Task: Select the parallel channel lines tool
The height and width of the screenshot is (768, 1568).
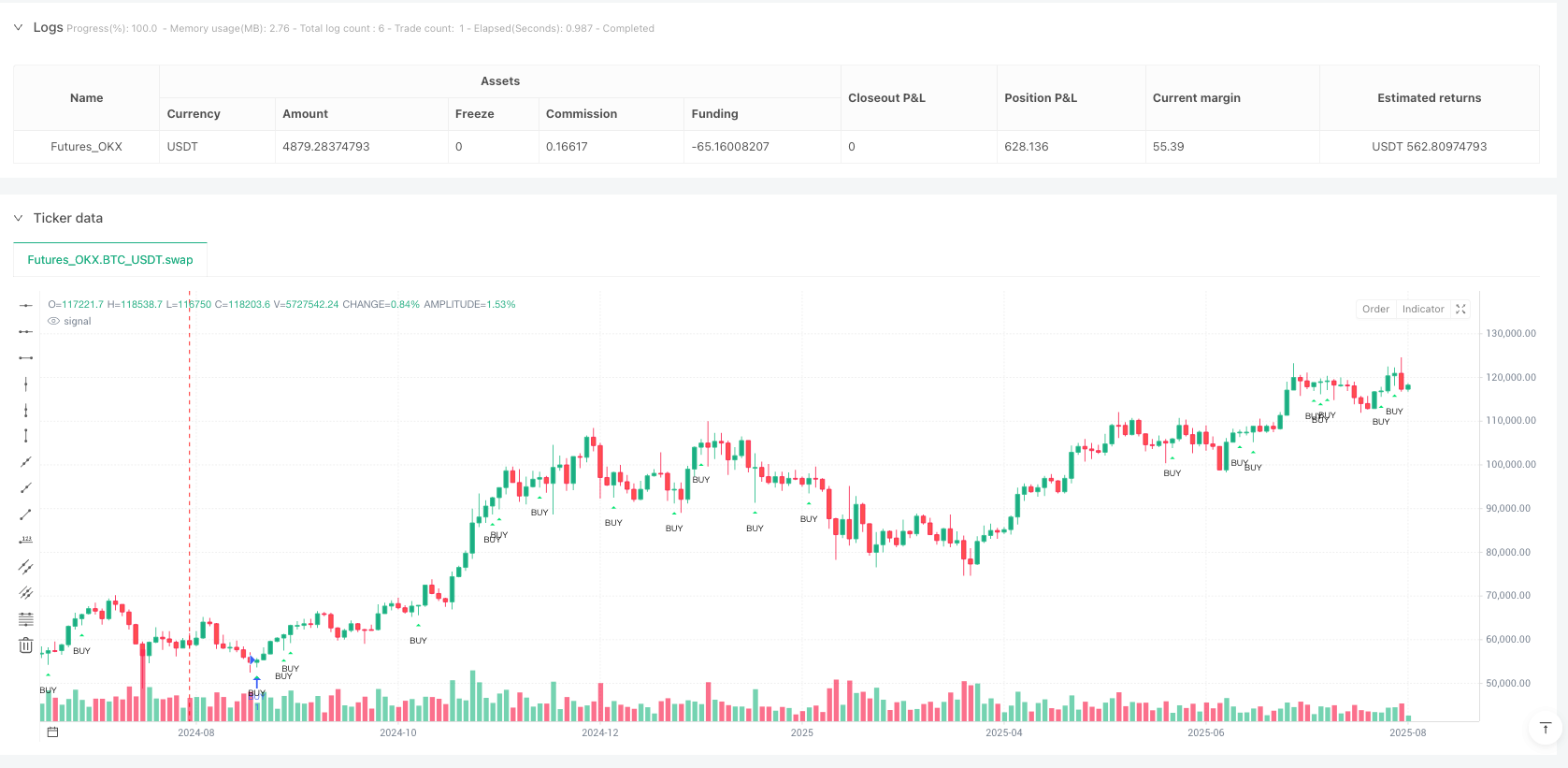Action: 26,566
